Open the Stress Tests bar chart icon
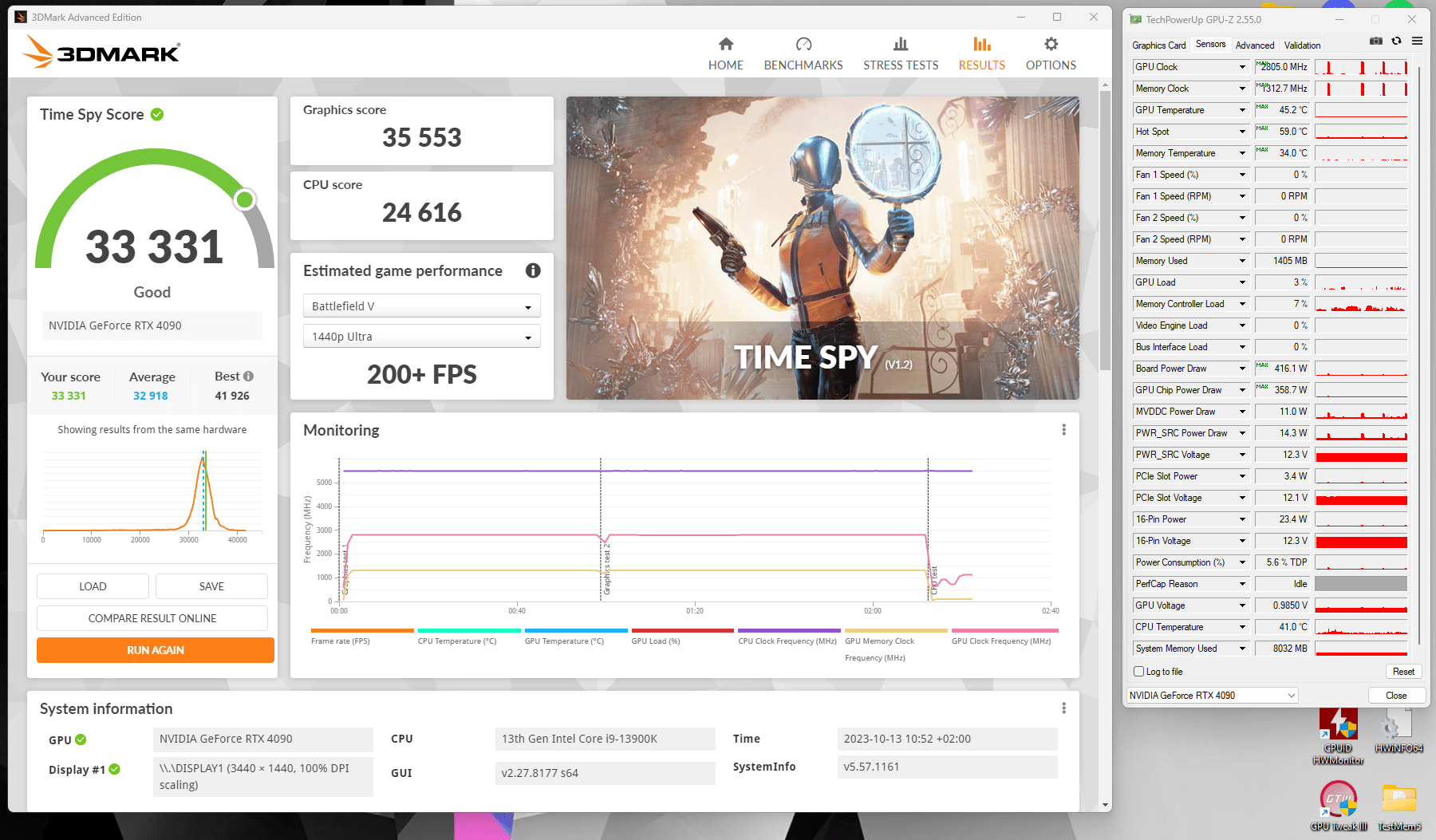This screenshot has width=1436, height=840. [x=901, y=44]
